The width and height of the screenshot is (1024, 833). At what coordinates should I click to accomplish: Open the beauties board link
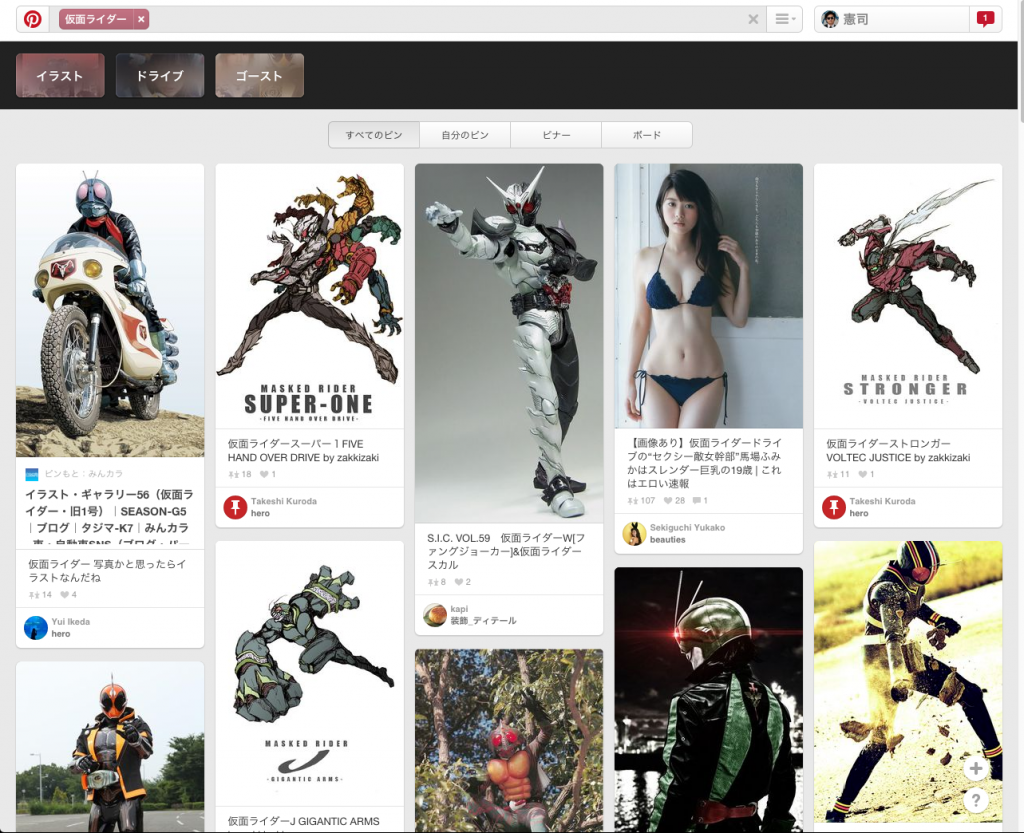[x=667, y=540]
